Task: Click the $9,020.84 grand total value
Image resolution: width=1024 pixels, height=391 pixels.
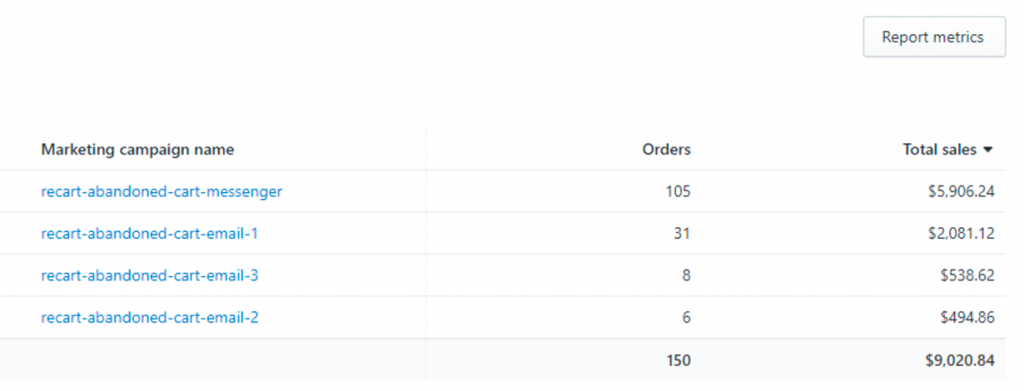Action: [961, 360]
